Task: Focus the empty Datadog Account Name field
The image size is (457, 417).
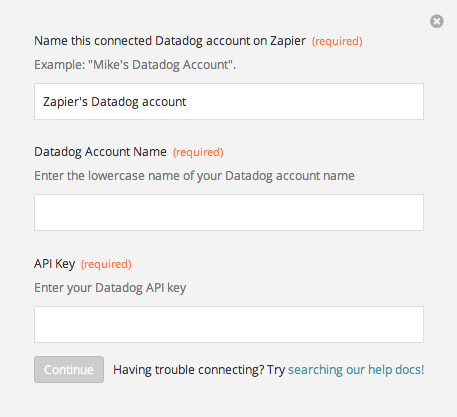Action: click(229, 212)
